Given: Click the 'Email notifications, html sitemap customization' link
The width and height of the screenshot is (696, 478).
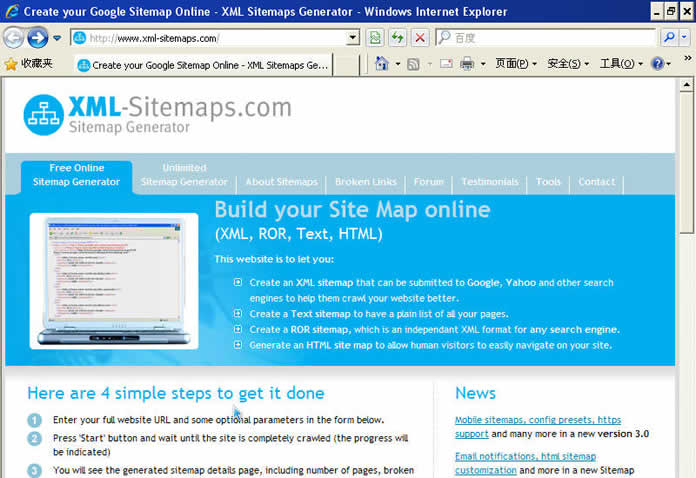Looking at the screenshot, I should tap(526, 463).
